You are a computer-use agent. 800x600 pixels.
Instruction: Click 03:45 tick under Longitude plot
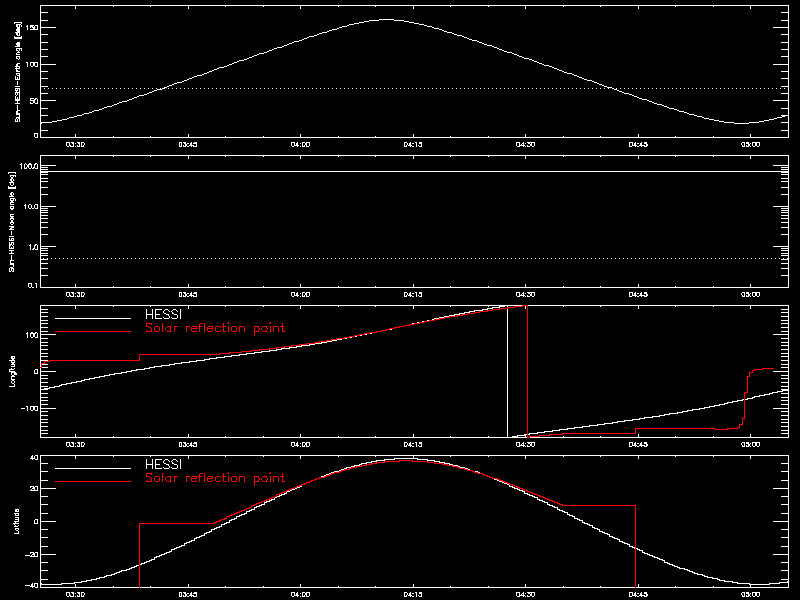pyautogui.click(x=188, y=444)
